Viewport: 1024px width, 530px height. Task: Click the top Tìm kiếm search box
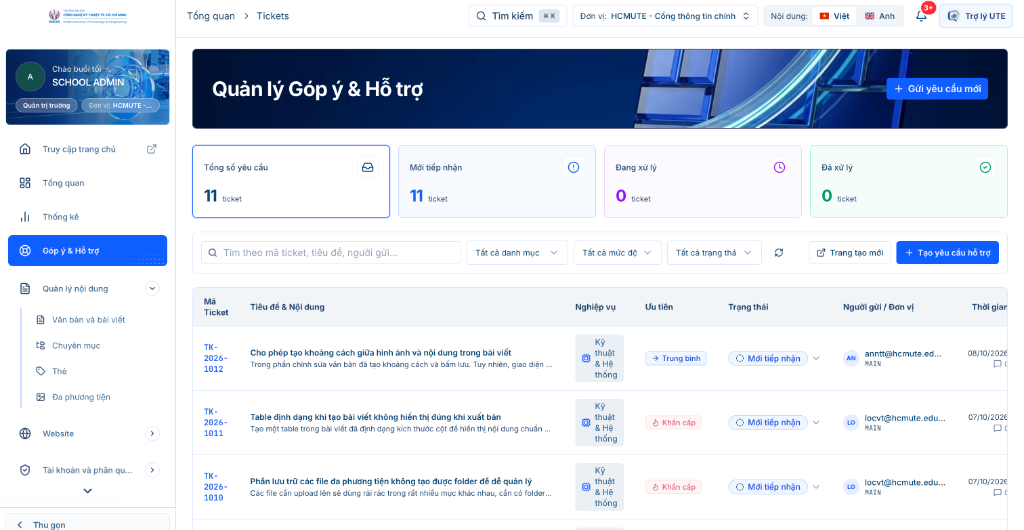tap(517, 16)
